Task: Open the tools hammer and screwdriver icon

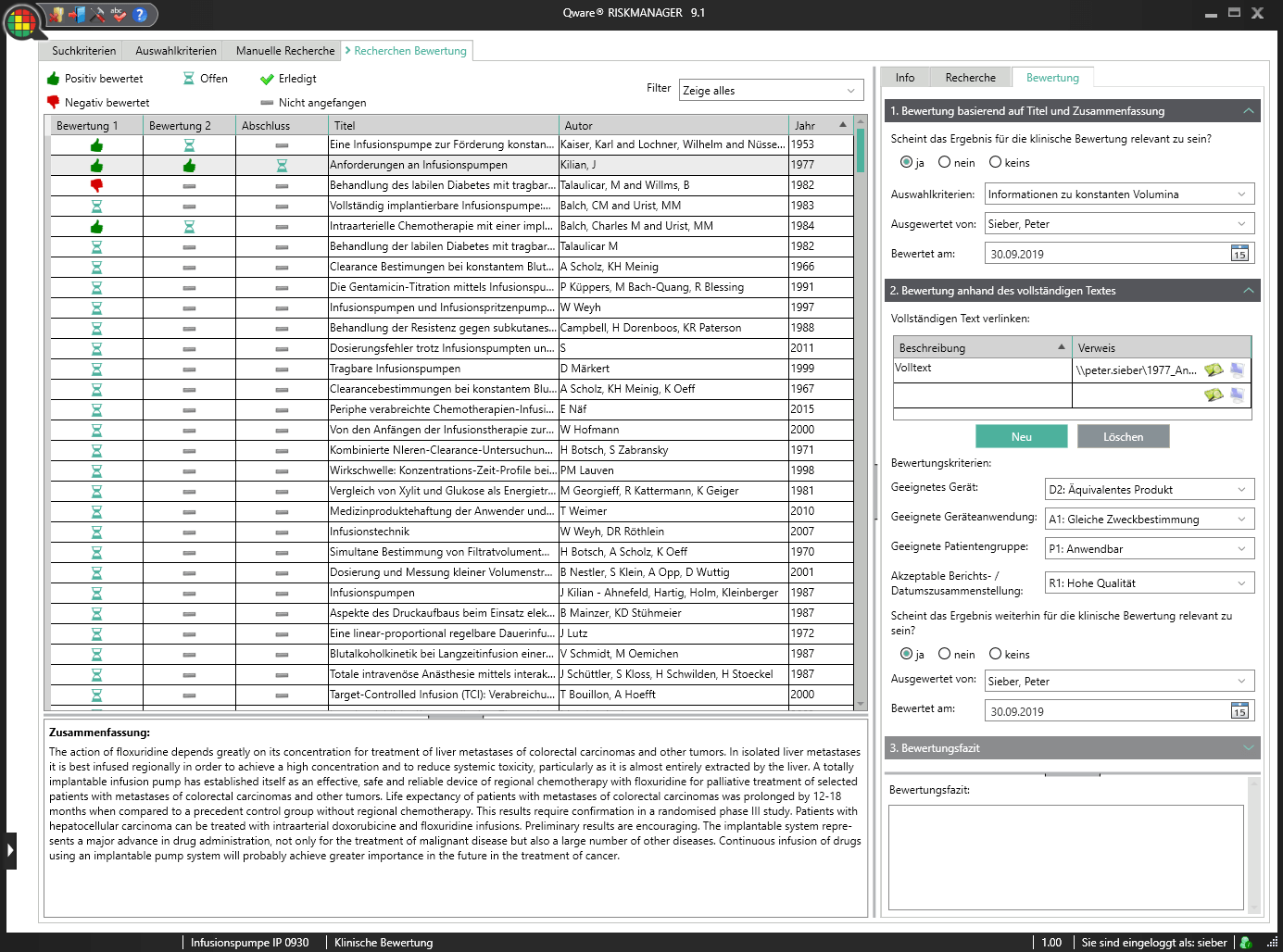Action: [97, 14]
